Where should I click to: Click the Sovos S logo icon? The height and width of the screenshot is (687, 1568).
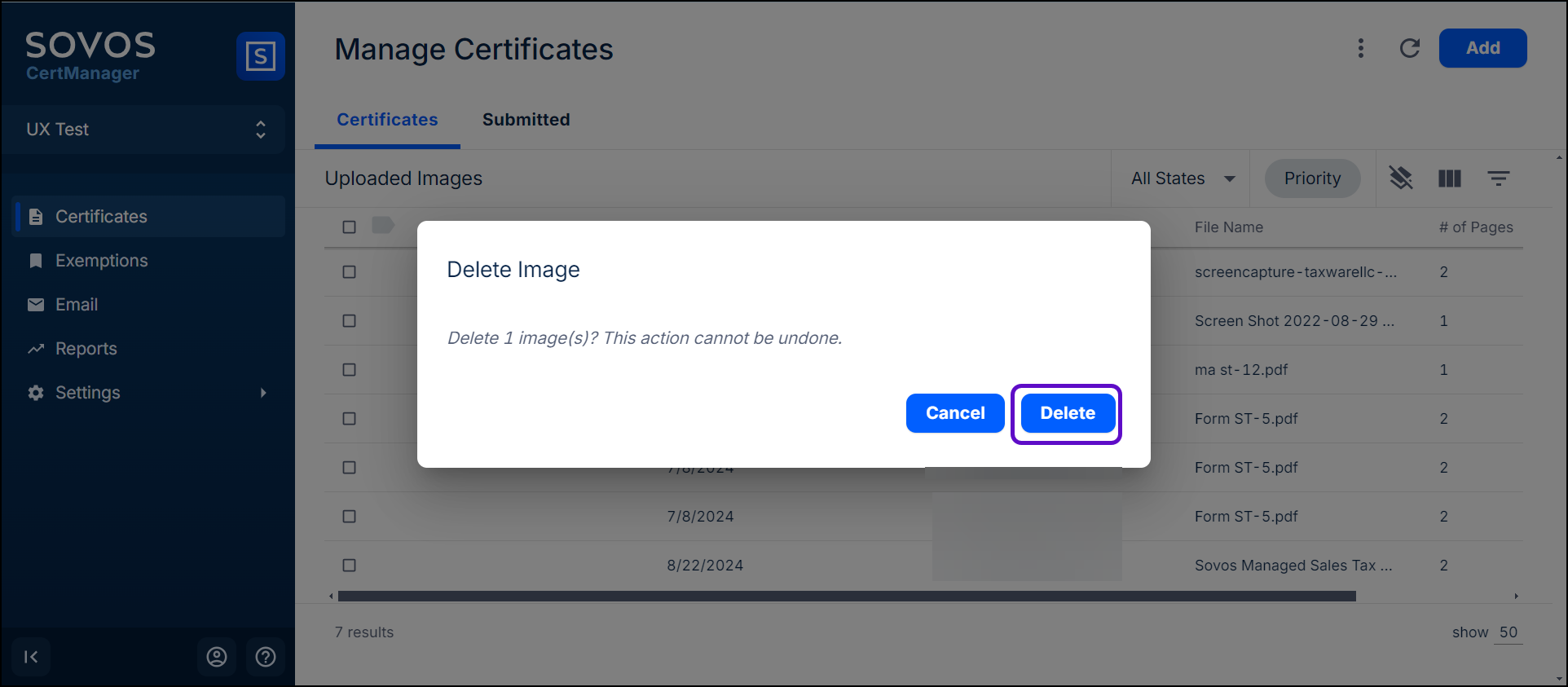(x=260, y=56)
